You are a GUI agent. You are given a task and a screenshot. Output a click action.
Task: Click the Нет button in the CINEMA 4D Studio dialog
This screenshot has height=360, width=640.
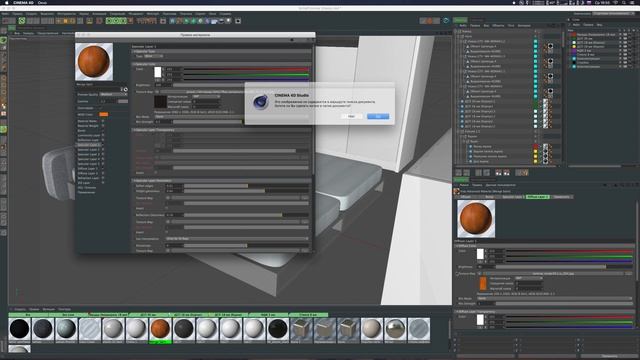pyautogui.click(x=351, y=116)
